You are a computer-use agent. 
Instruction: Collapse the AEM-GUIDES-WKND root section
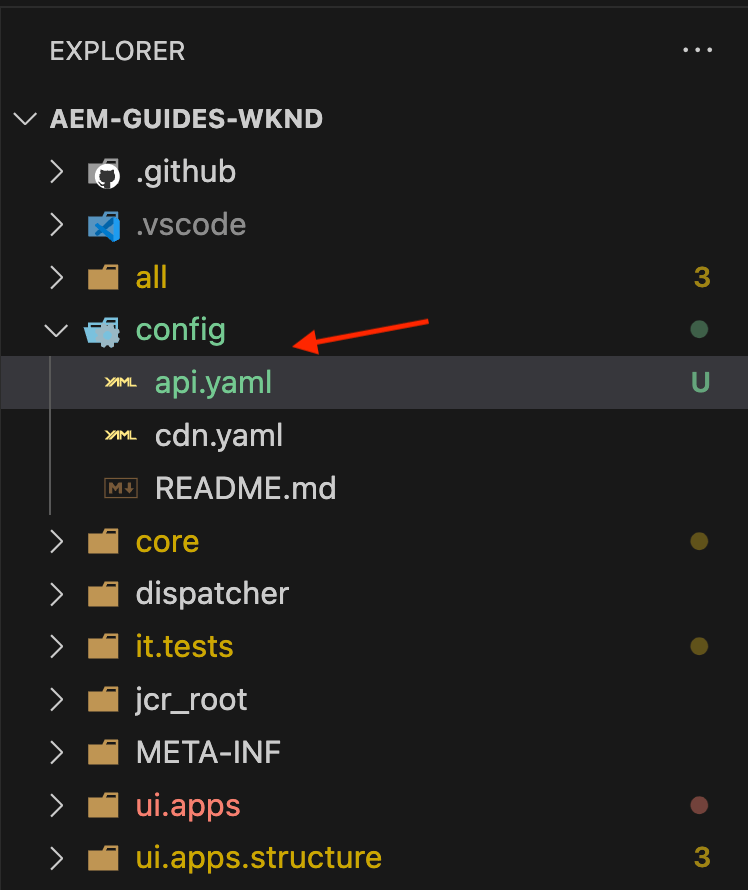click(x=25, y=119)
